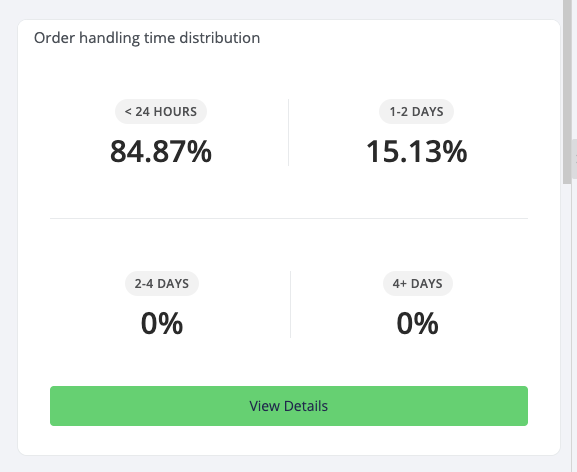Image resolution: width=577 pixels, height=472 pixels.
Task: Click the divider between 2-4 DAYS and 4+ DAYS
Action: (290, 304)
